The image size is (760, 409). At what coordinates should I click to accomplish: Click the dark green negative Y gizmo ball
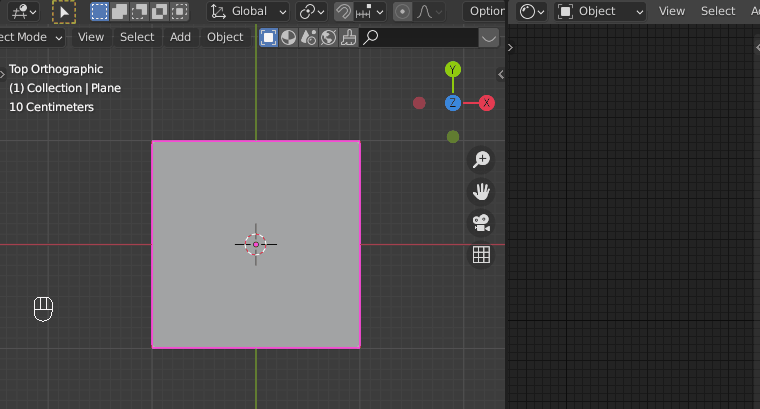click(453, 137)
